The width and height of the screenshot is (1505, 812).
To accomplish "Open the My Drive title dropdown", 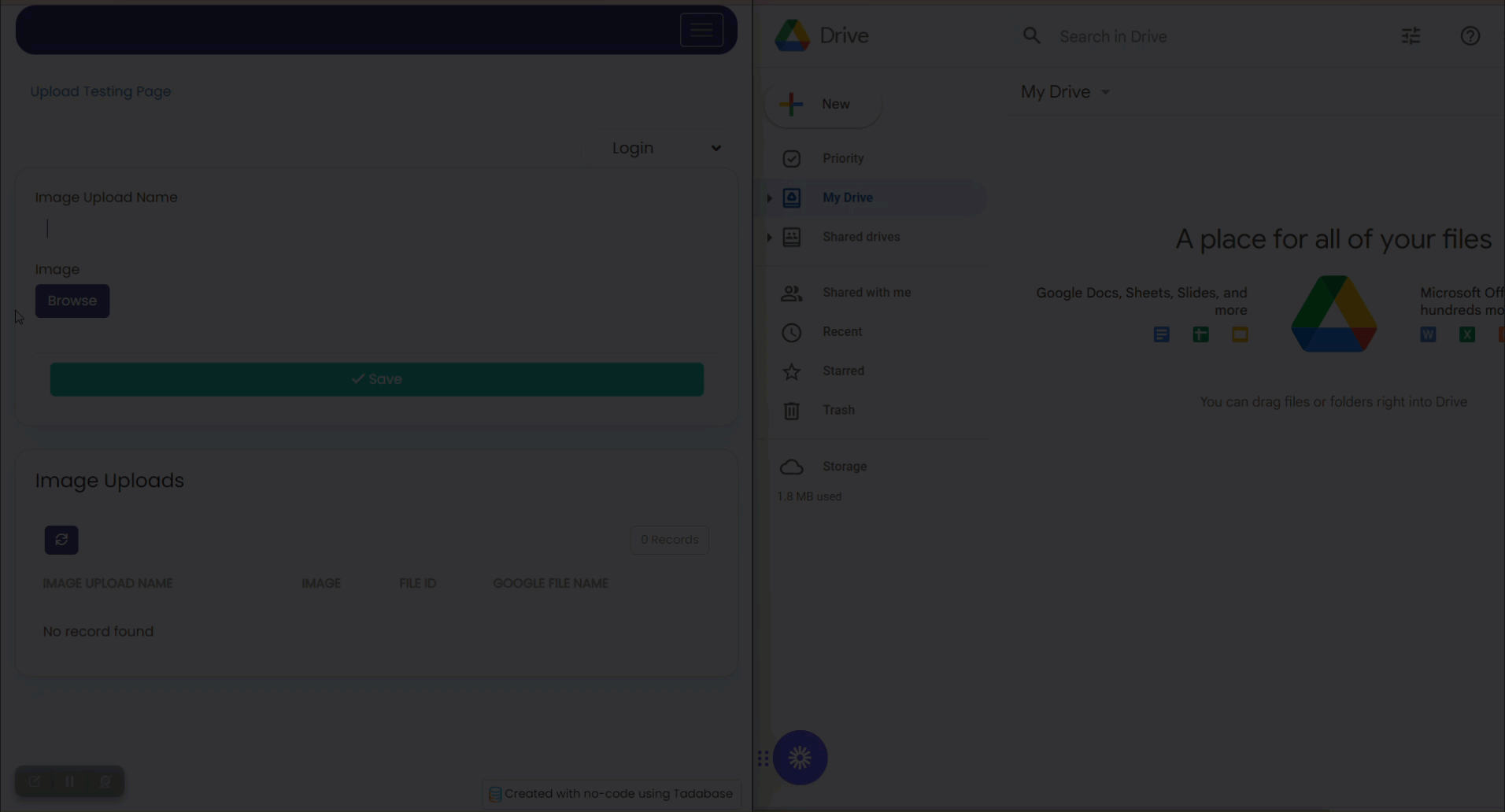I will [x=1065, y=92].
